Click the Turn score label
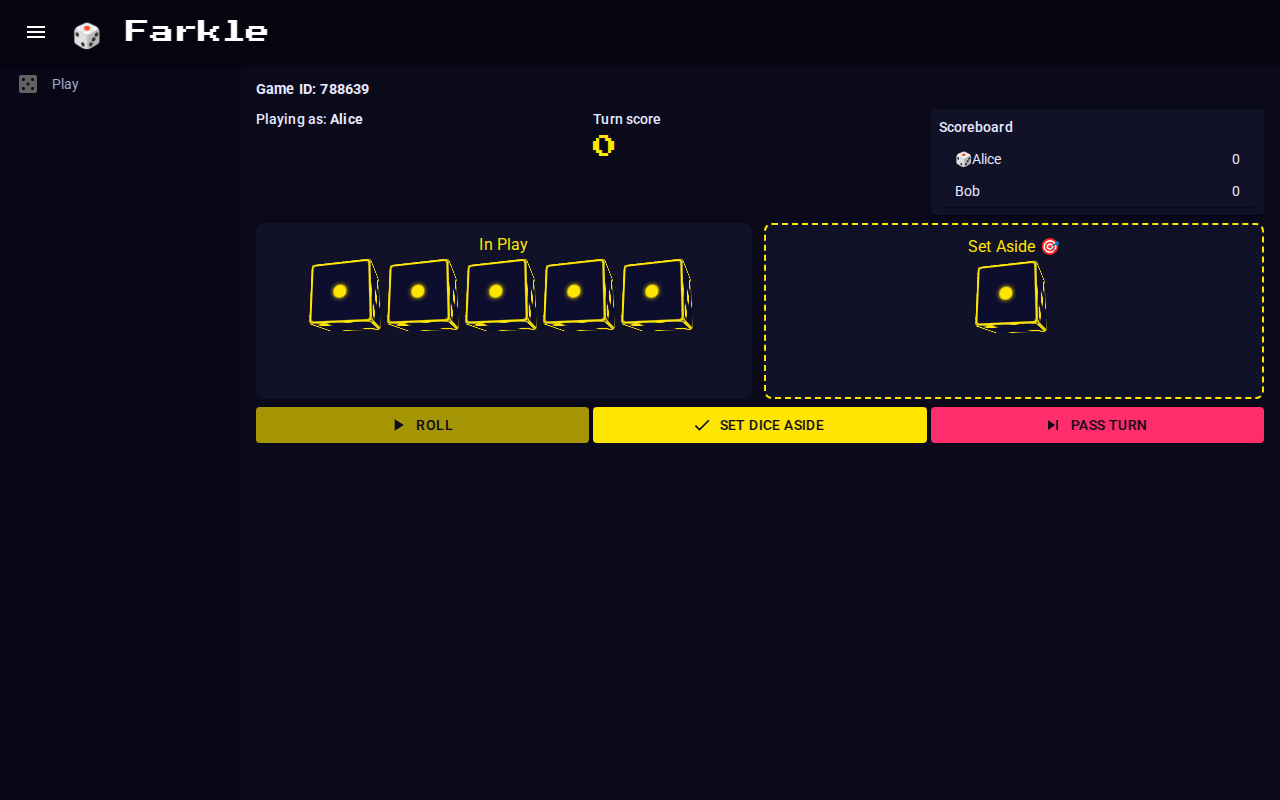This screenshot has height=800, width=1280. pyautogui.click(x=627, y=119)
